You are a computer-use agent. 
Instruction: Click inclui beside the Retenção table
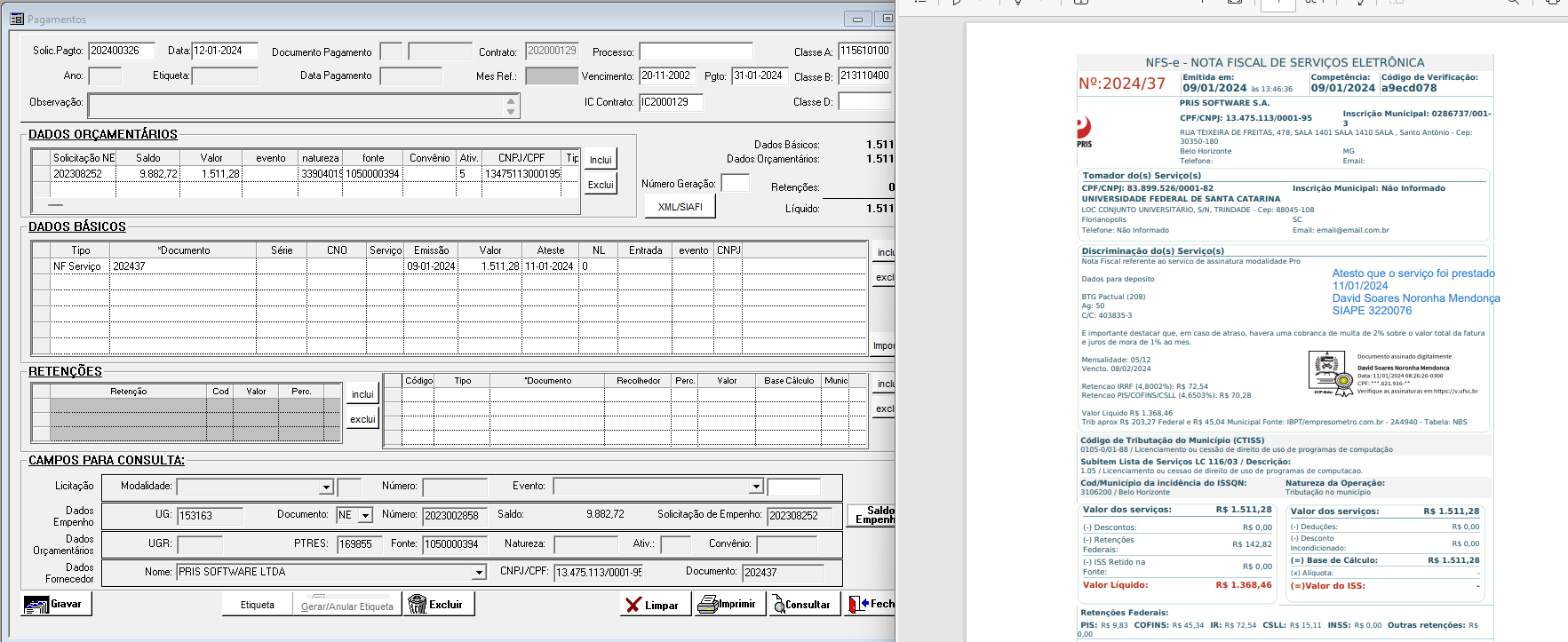click(362, 394)
